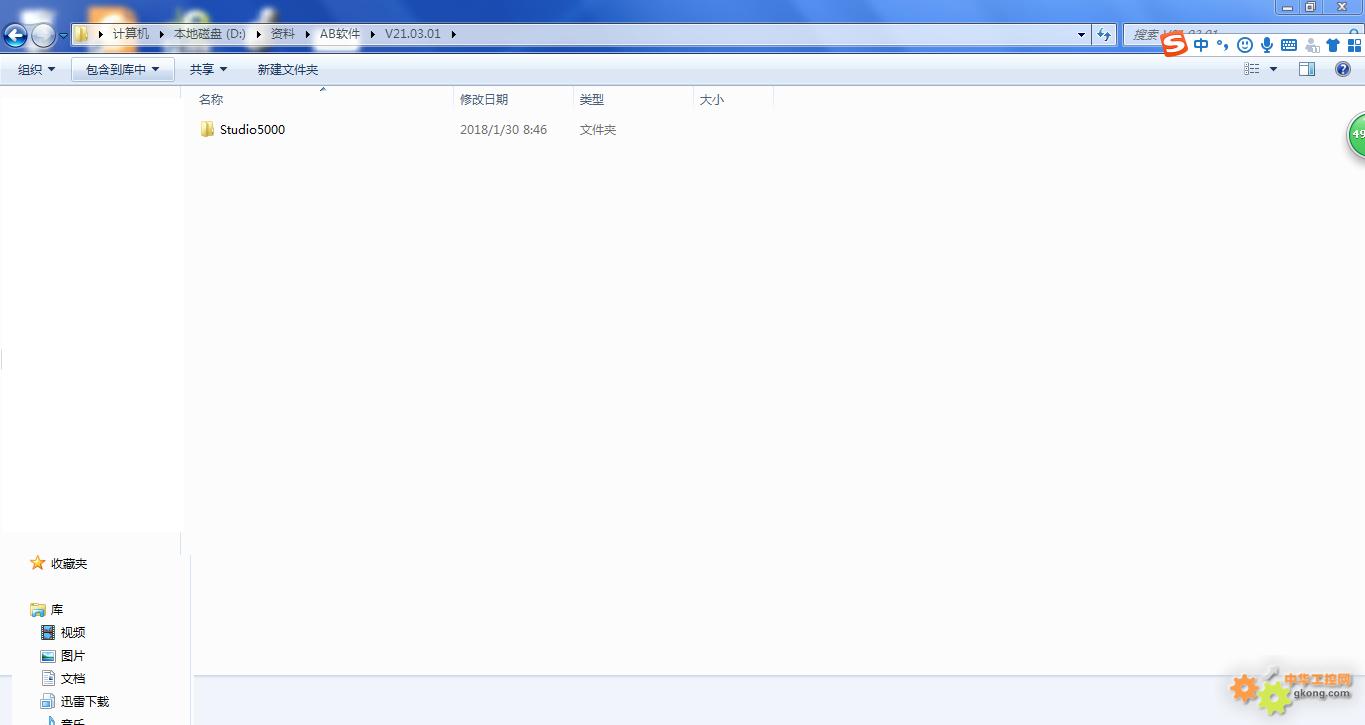Select 库 in the navigation pane
The image size is (1365, 725).
(x=57, y=609)
